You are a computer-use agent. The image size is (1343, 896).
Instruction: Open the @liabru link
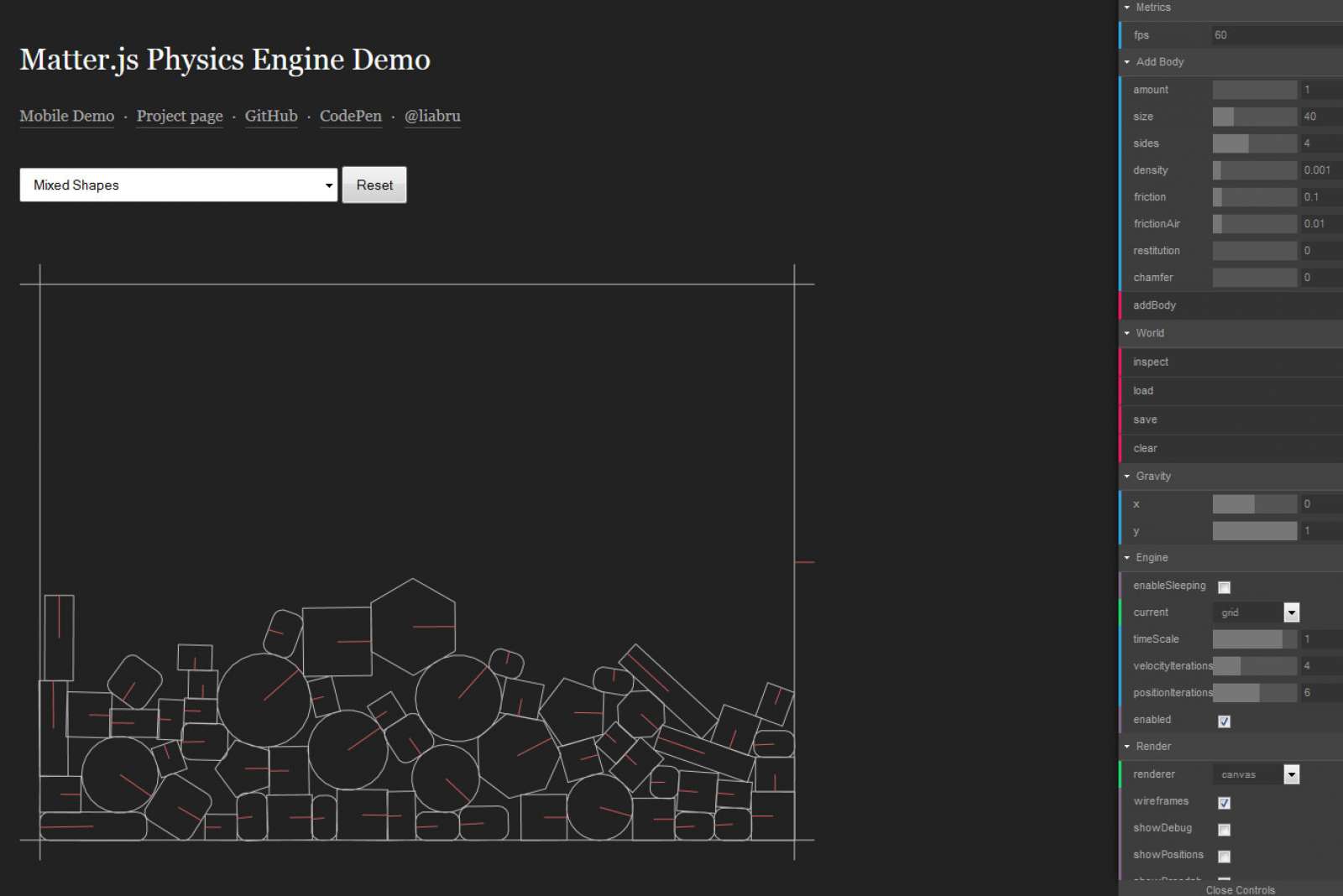[x=432, y=116]
